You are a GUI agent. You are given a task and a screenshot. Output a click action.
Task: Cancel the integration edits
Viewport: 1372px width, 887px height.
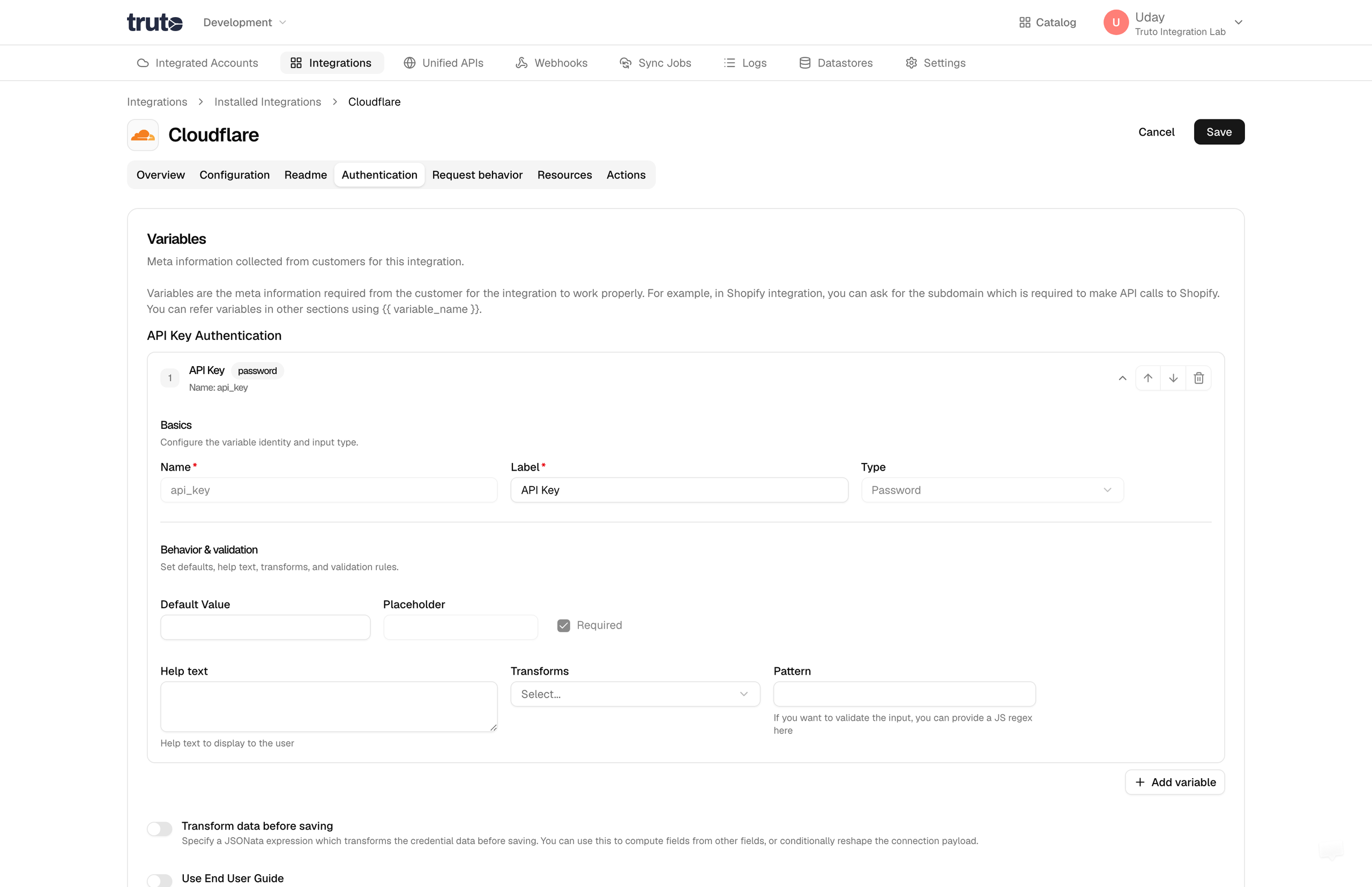pyautogui.click(x=1156, y=132)
